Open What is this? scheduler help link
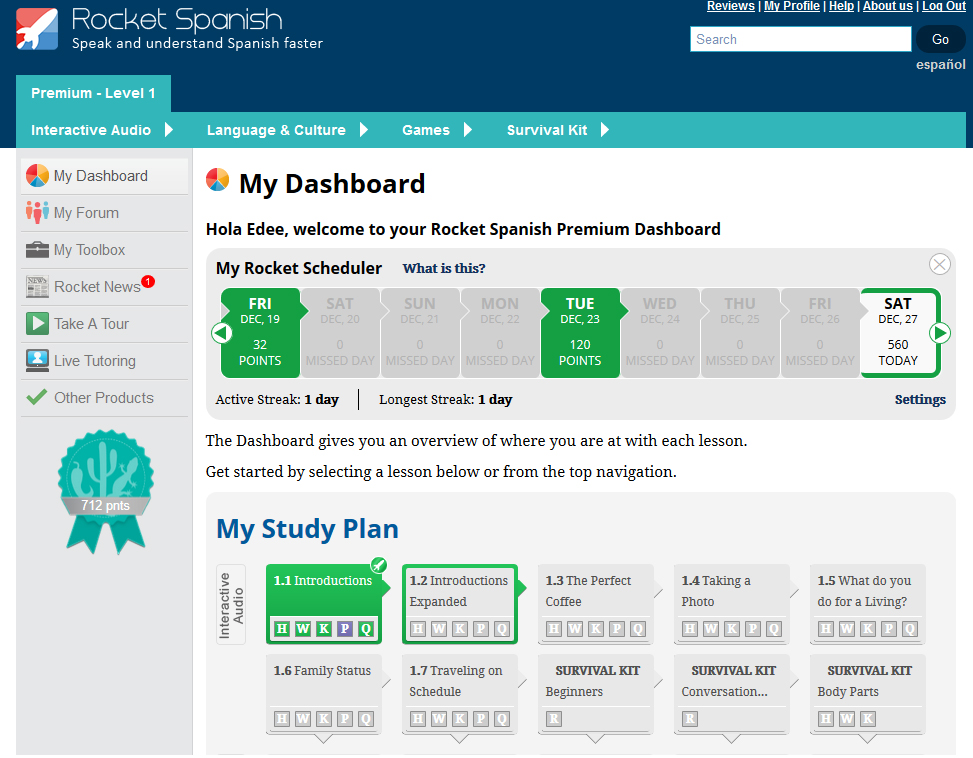 pyautogui.click(x=444, y=269)
